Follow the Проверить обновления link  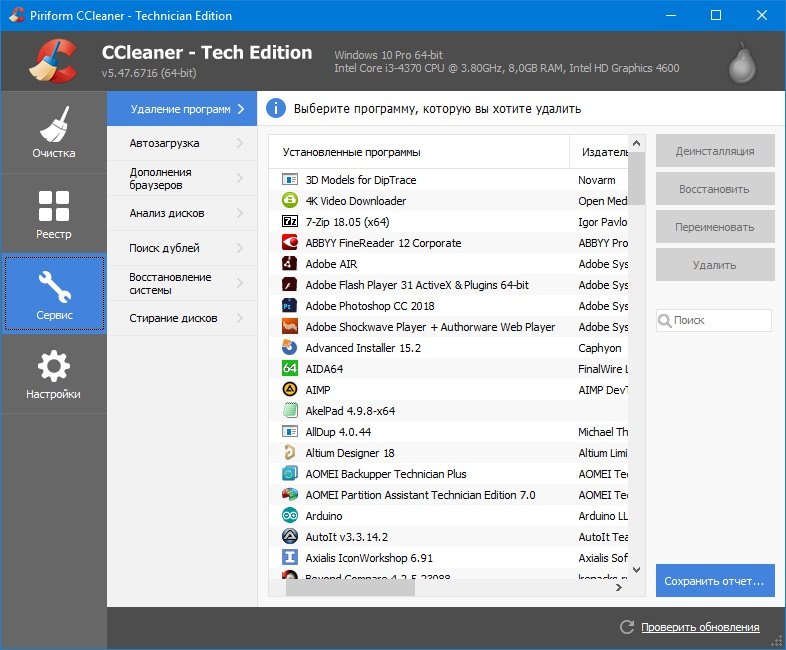coord(700,627)
